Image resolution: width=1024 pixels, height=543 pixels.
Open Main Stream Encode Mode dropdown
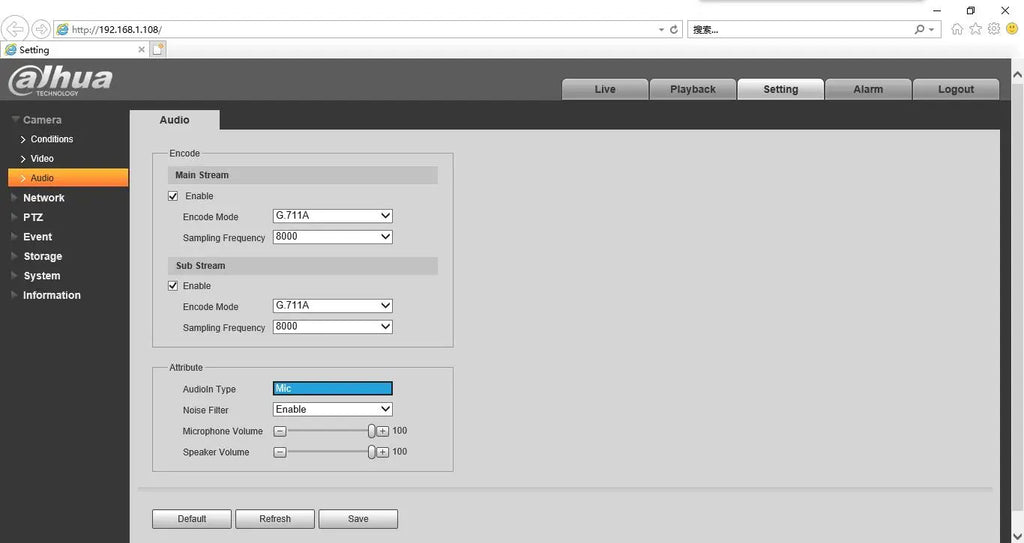(332, 216)
